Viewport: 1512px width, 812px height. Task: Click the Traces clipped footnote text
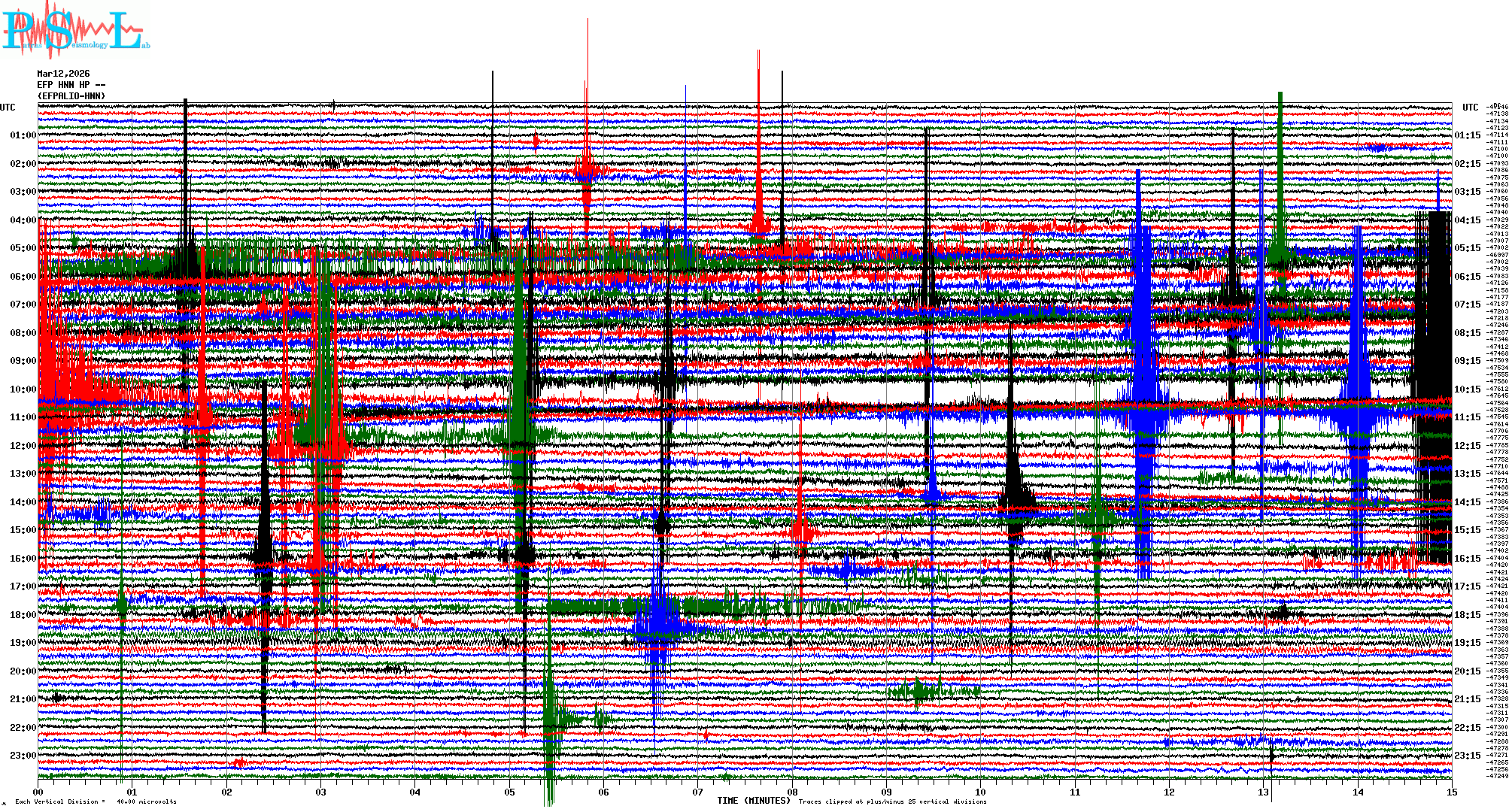pos(892,801)
